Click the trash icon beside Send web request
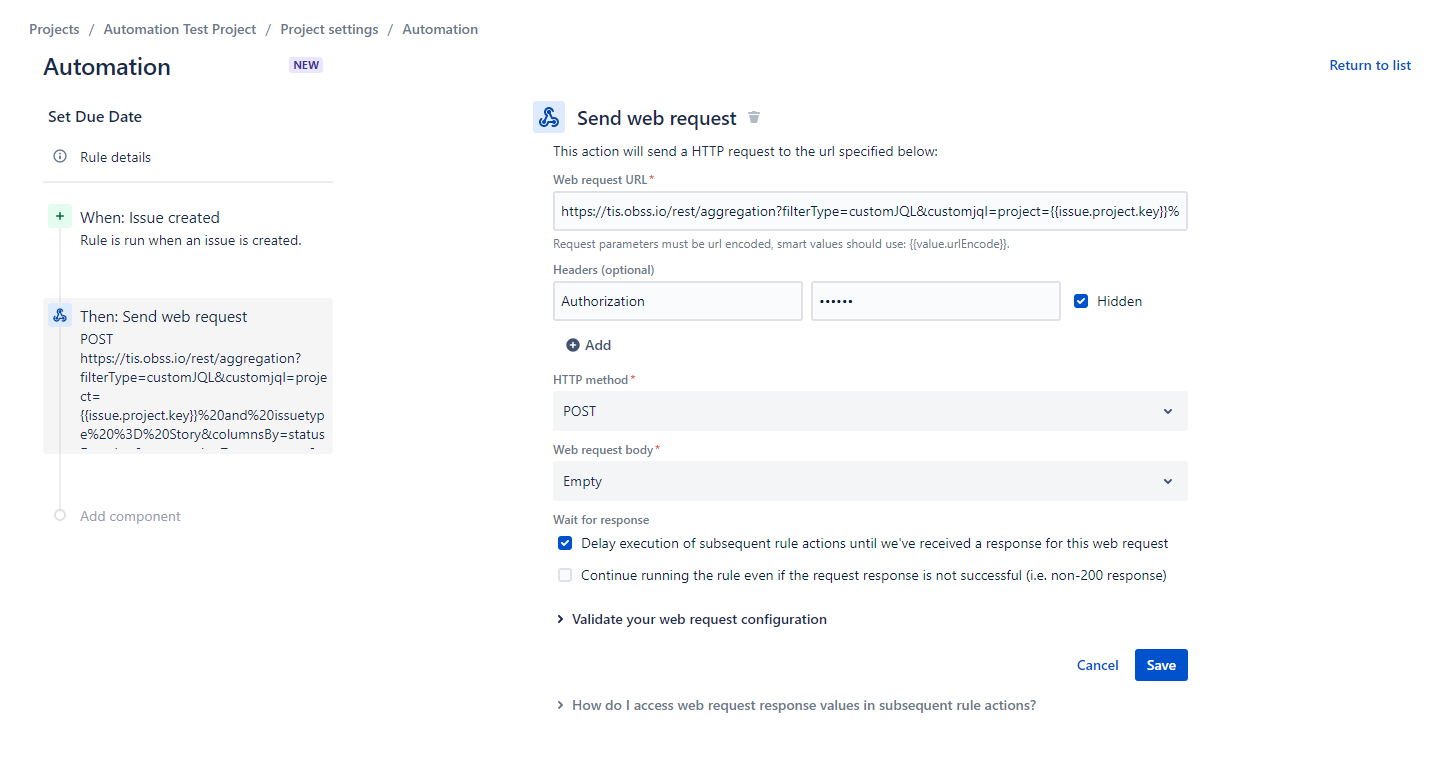1451x759 pixels. pos(754,118)
